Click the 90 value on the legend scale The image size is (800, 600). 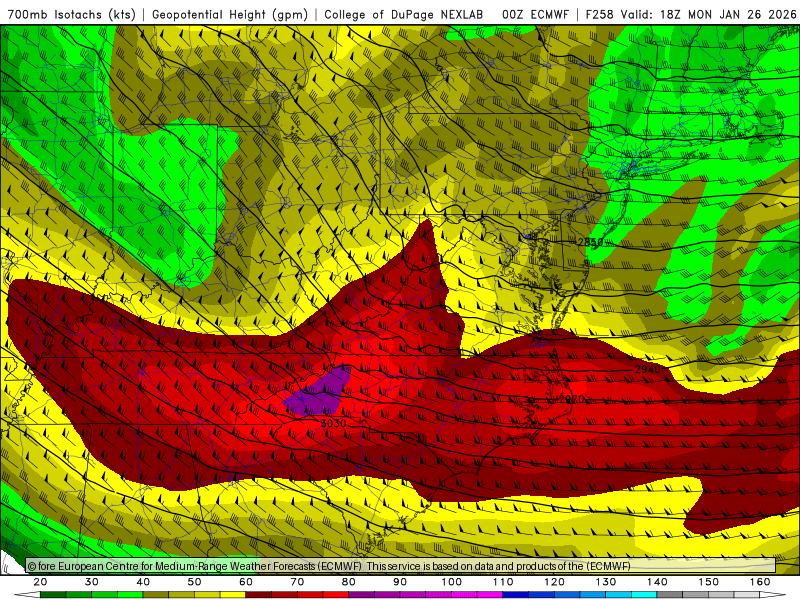pos(400,582)
